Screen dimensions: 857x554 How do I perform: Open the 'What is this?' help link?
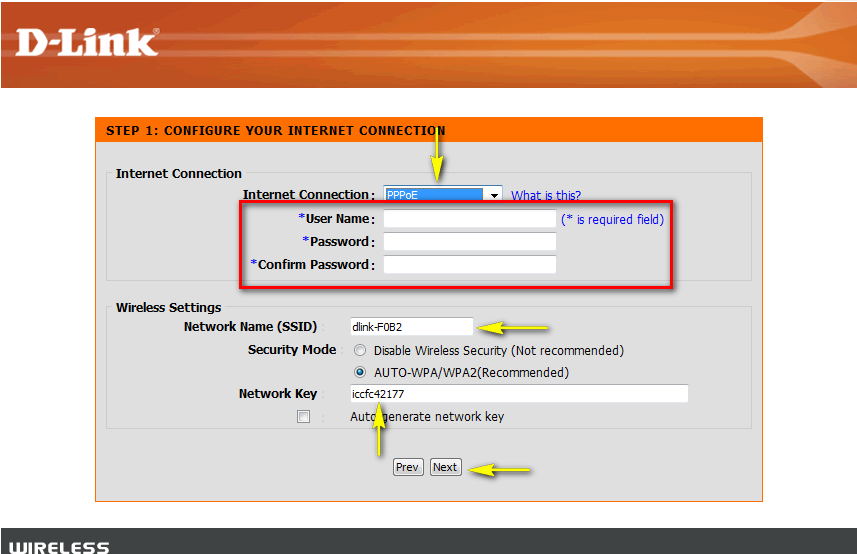pyautogui.click(x=546, y=195)
